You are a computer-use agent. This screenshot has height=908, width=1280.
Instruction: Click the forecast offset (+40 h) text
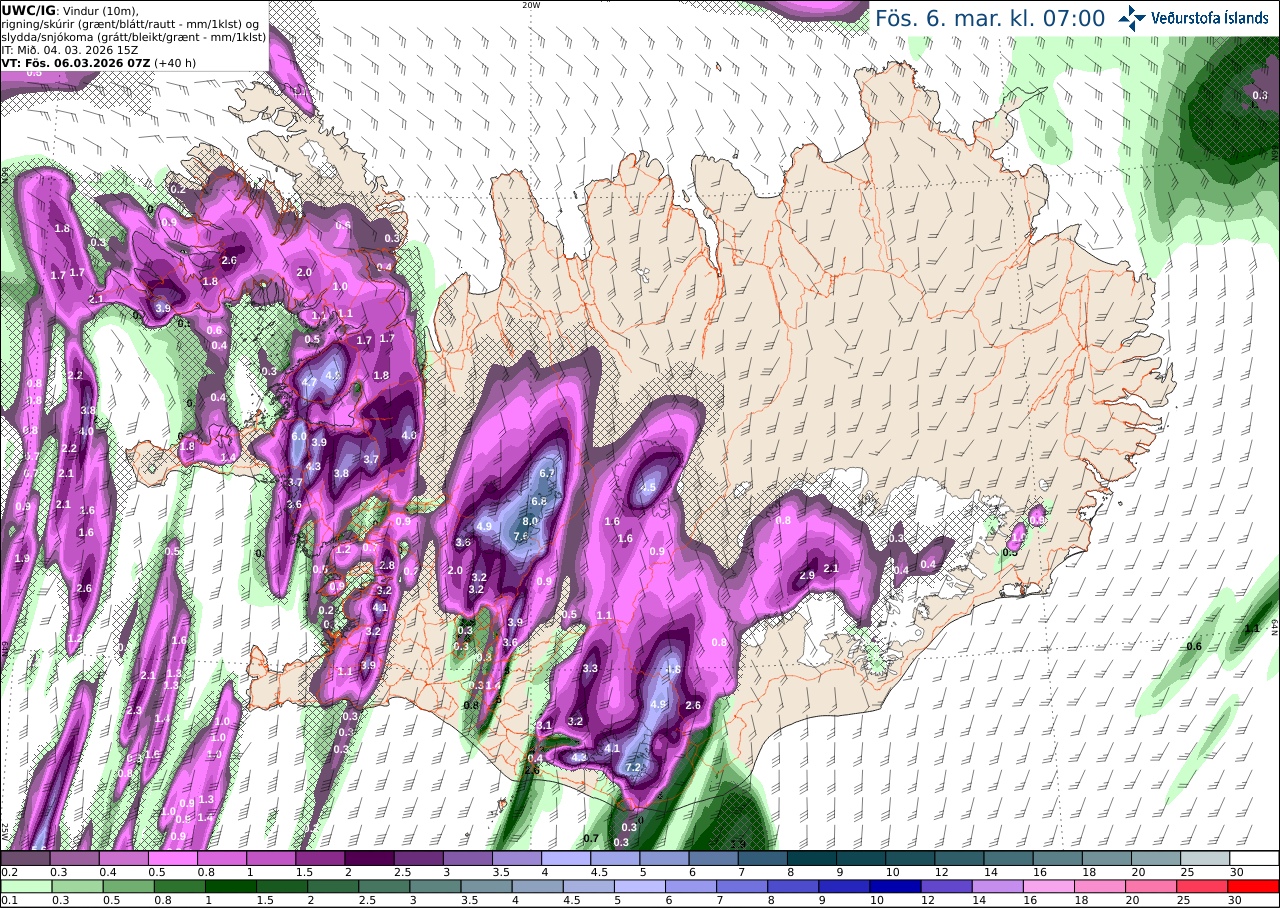click(x=174, y=63)
